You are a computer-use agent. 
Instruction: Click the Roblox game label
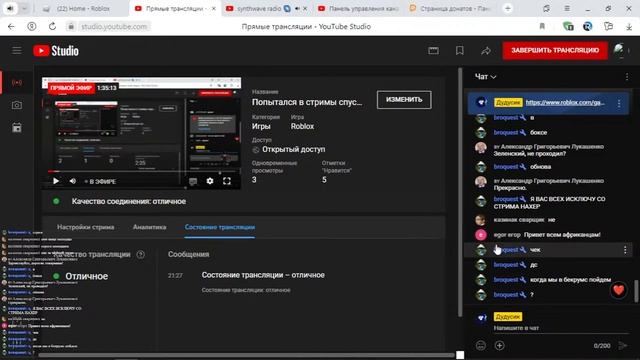(302, 127)
